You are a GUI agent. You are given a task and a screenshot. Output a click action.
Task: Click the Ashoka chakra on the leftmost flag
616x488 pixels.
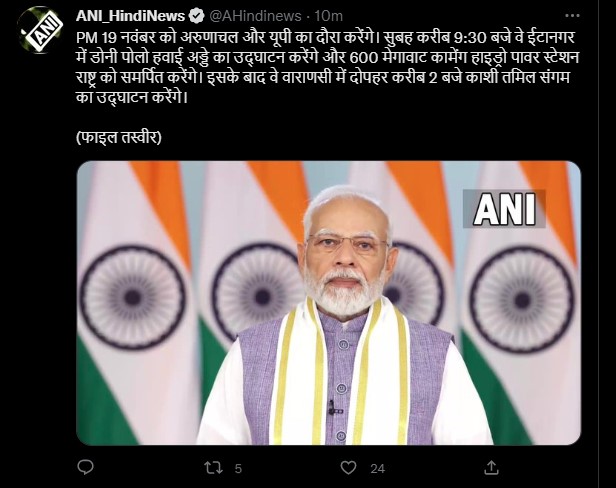click(x=132, y=297)
